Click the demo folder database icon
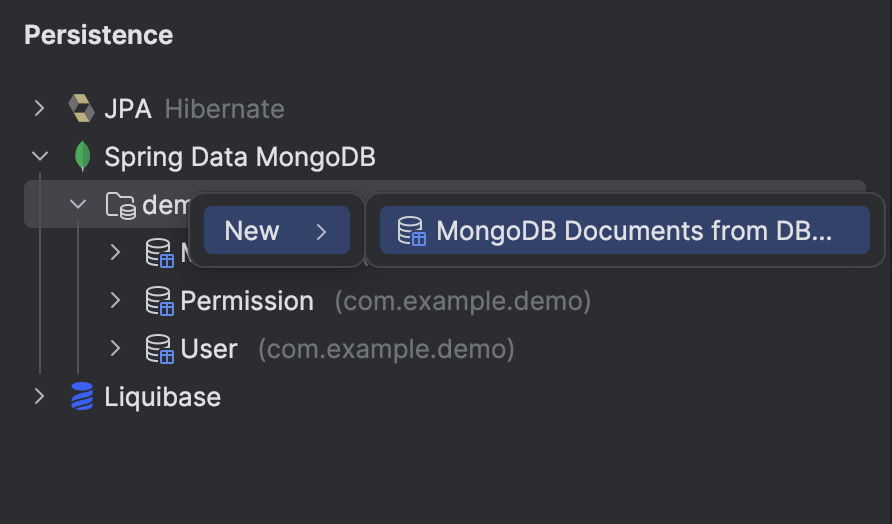This screenshot has width=892, height=524. (120, 205)
